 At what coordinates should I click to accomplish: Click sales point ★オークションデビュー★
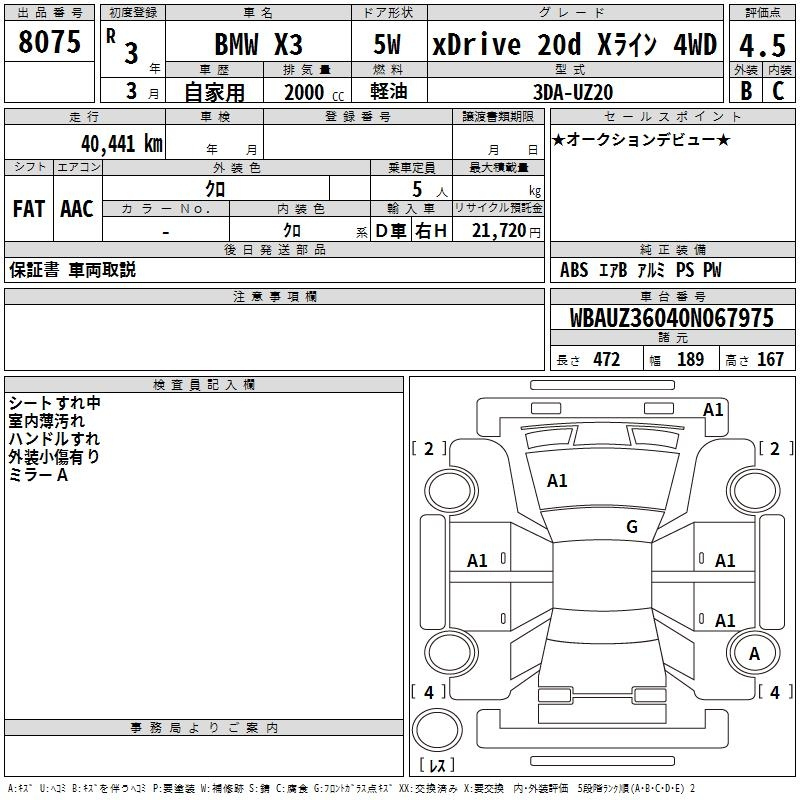[x=641, y=140]
